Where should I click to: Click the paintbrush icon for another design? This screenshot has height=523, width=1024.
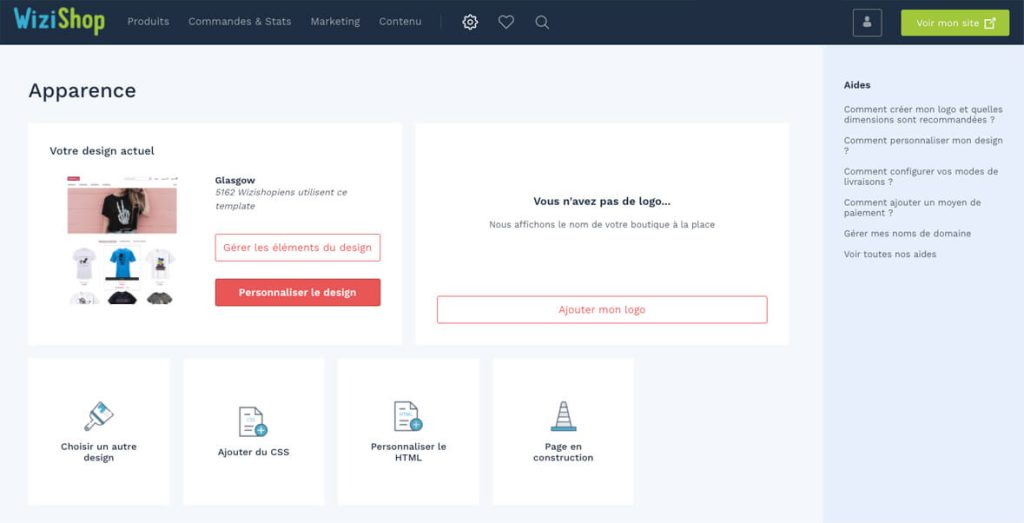click(x=99, y=416)
